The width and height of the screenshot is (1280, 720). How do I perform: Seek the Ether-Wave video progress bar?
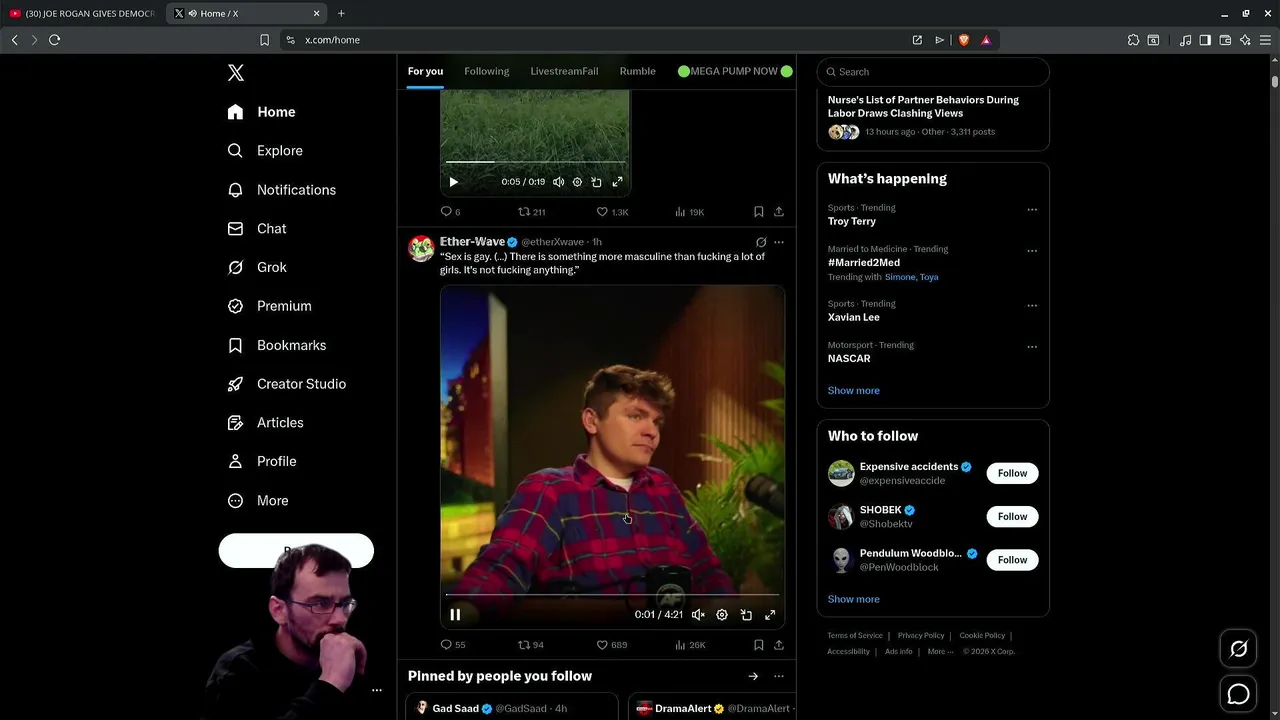point(612,595)
